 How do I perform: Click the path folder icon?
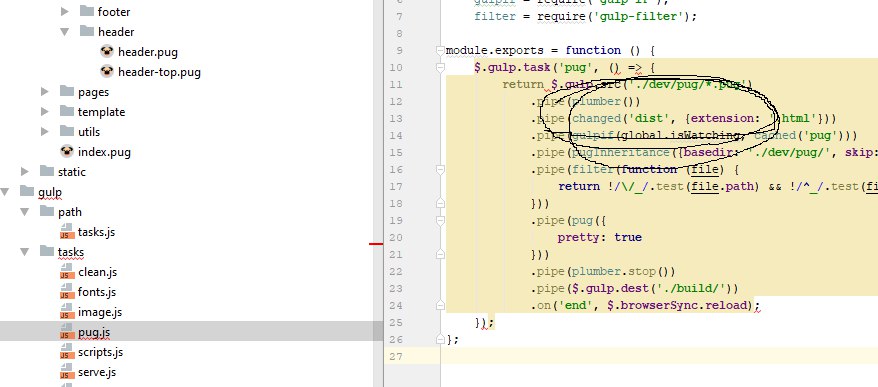(x=46, y=211)
